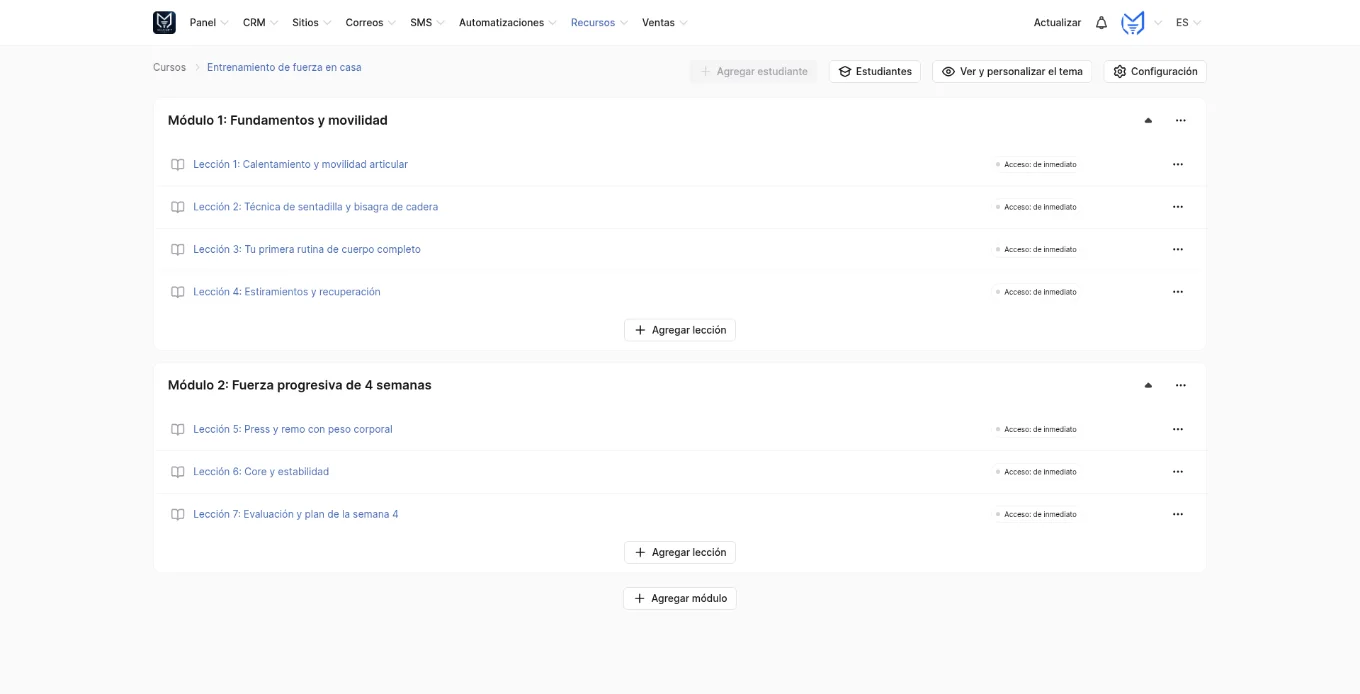Expand the Panel dropdown menu
The width and height of the screenshot is (1360, 694).
(x=209, y=22)
